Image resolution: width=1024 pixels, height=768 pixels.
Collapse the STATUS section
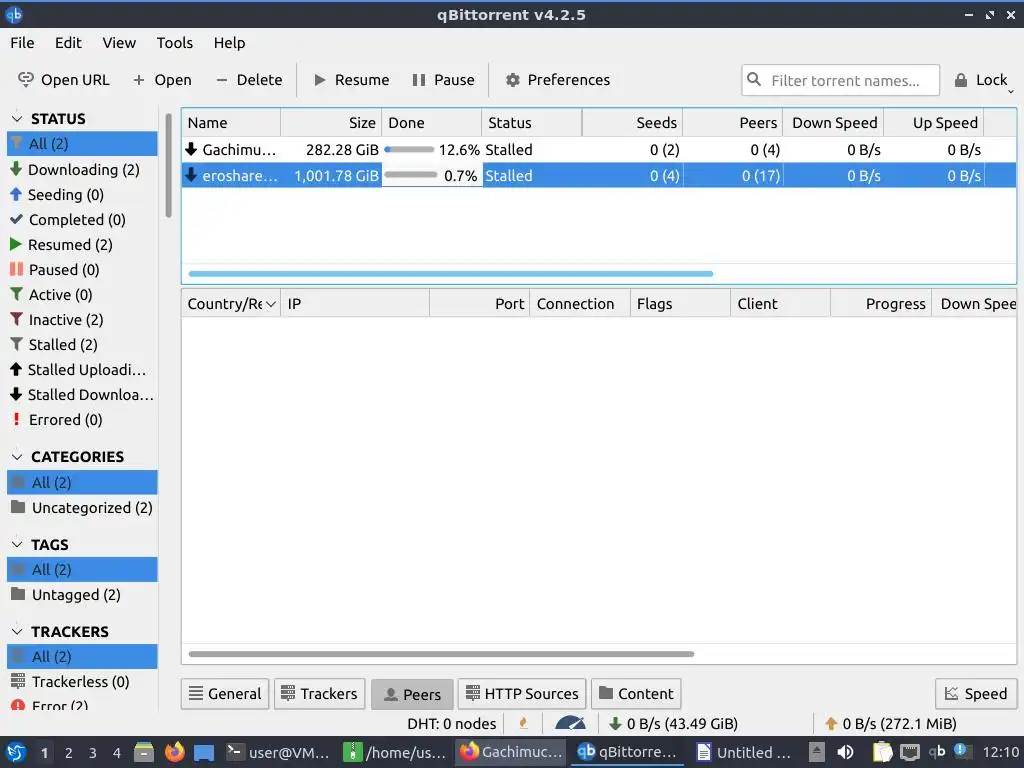pyautogui.click(x=17, y=118)
